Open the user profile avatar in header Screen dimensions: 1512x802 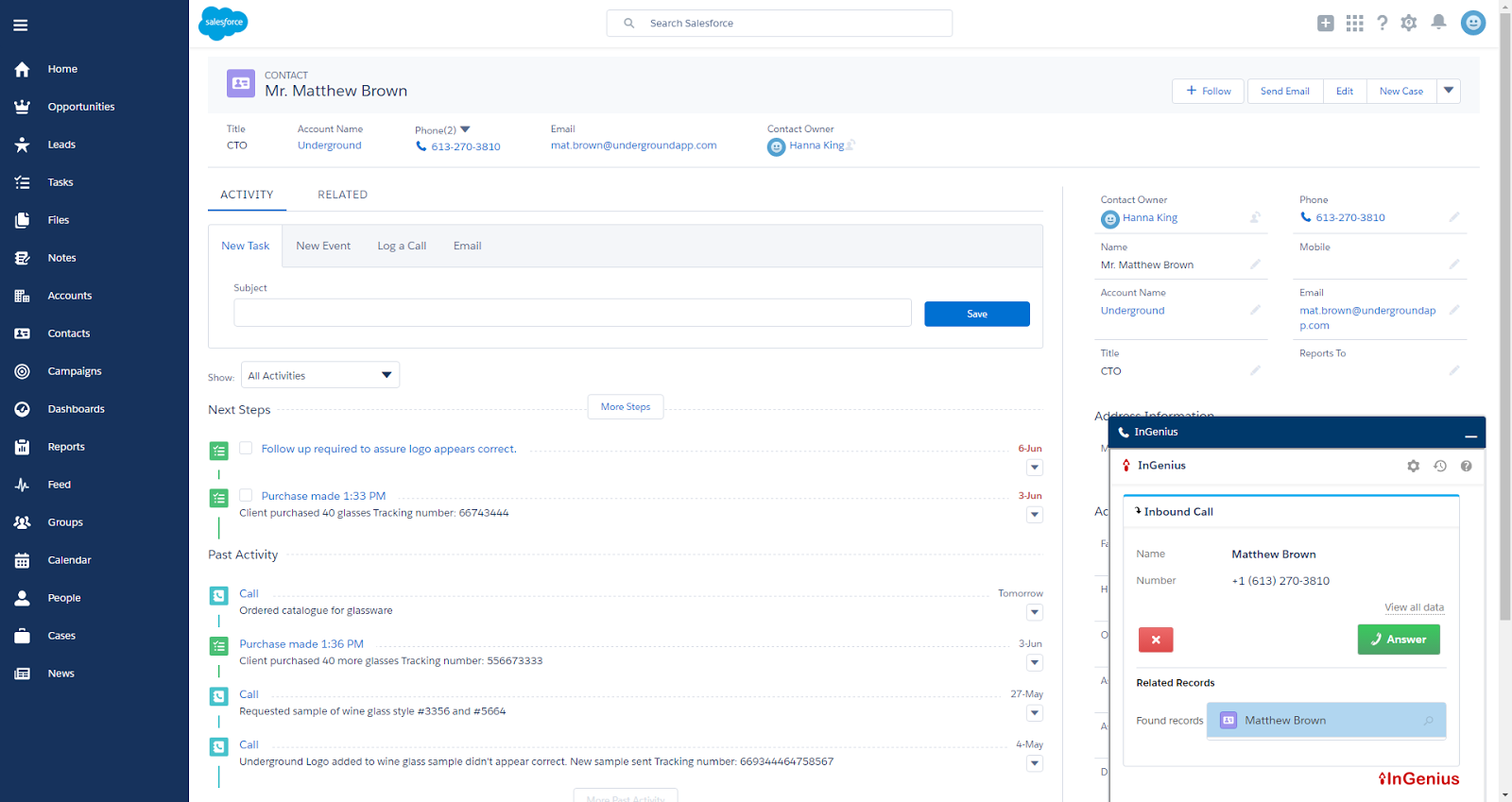(x=1473, y=23)
